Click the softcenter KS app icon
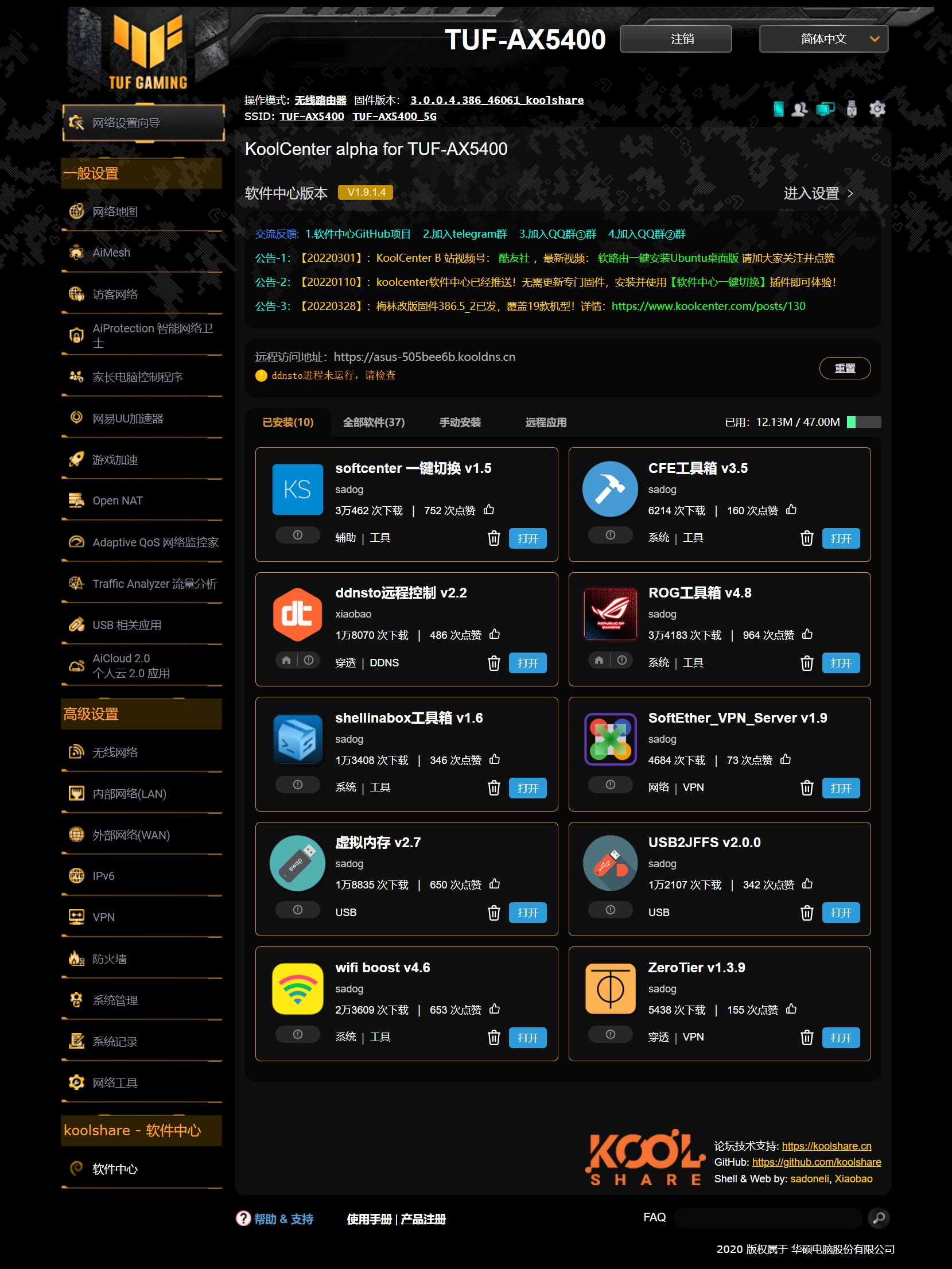Image resolution: width=952 pixels, height=1269 pixels. (x=297, y=489)
